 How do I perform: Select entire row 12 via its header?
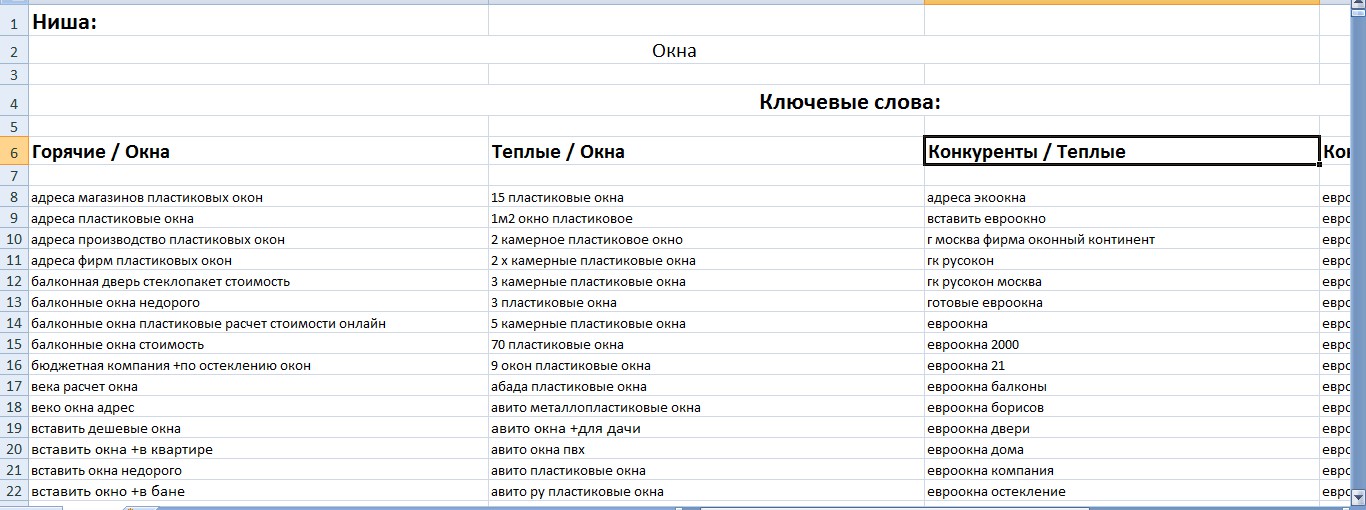[x=14, y=281]
